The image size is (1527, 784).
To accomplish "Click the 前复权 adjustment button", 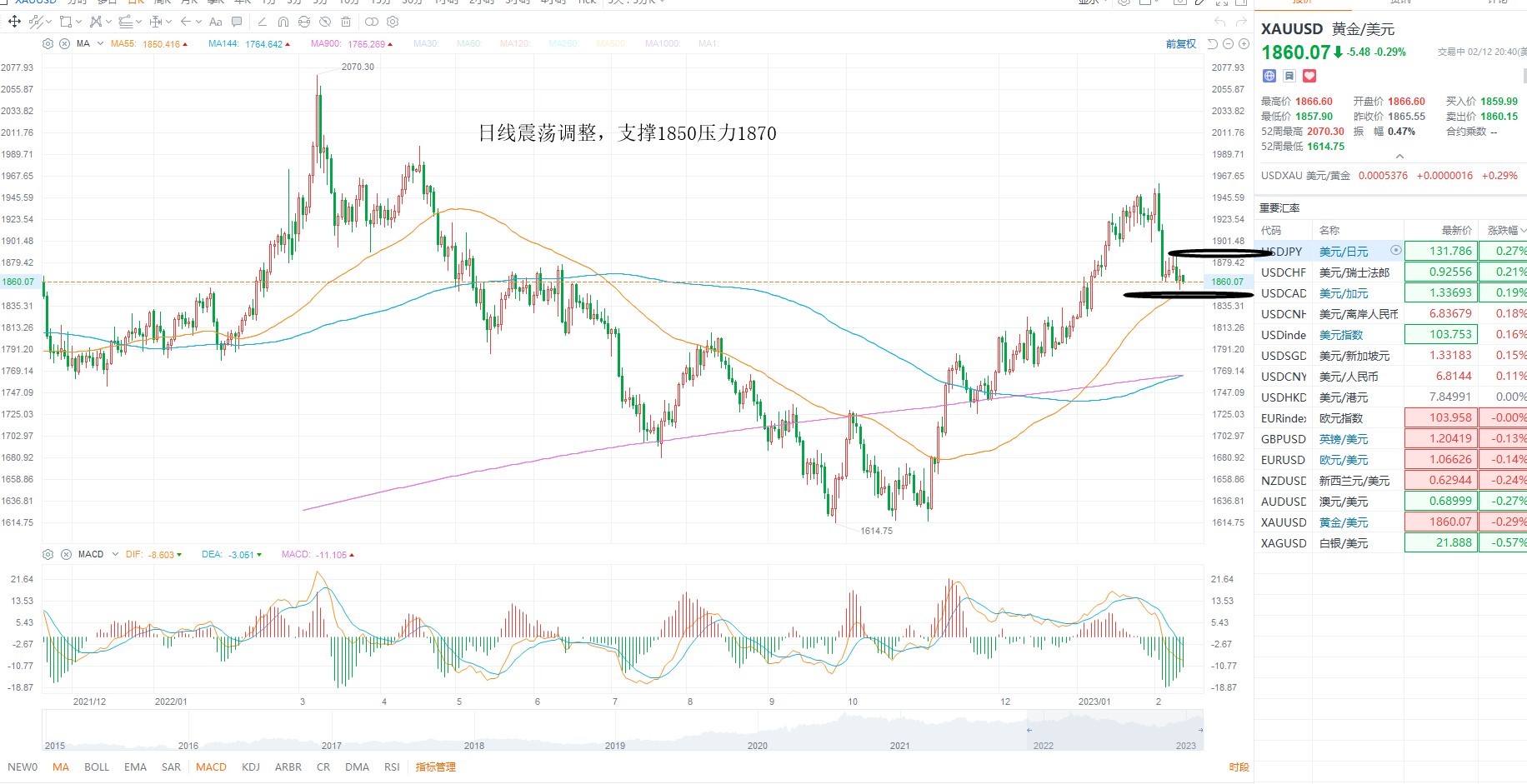I will click(x=1180, y=44).
